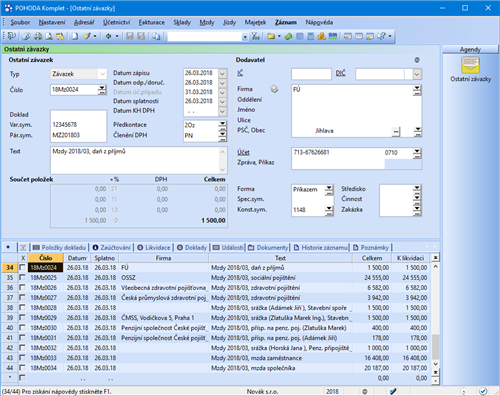Open the toolbar search field dropdown arrow

tap(245, 37)
